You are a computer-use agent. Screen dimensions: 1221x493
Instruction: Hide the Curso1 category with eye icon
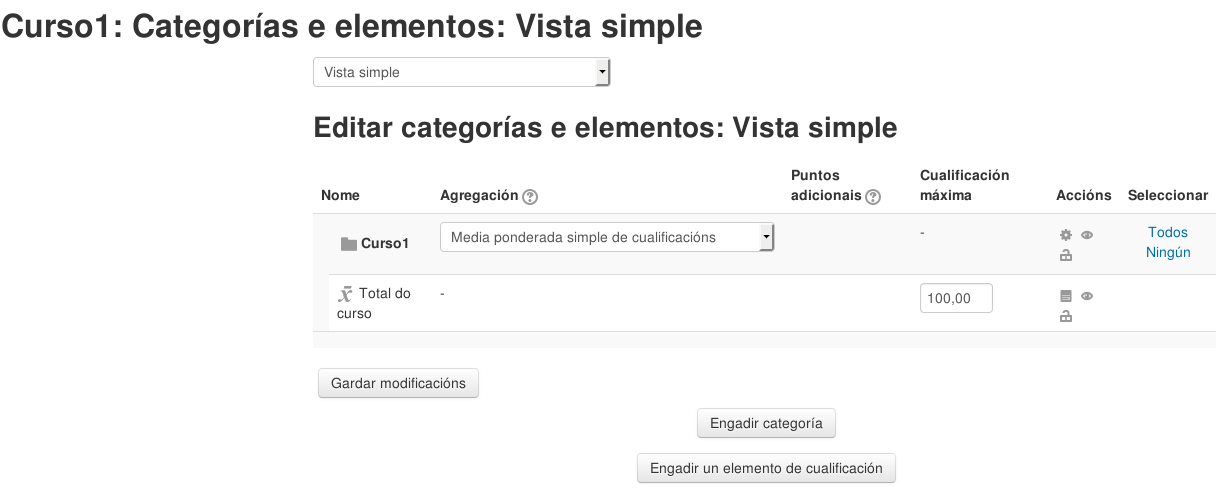[1087, 235]
